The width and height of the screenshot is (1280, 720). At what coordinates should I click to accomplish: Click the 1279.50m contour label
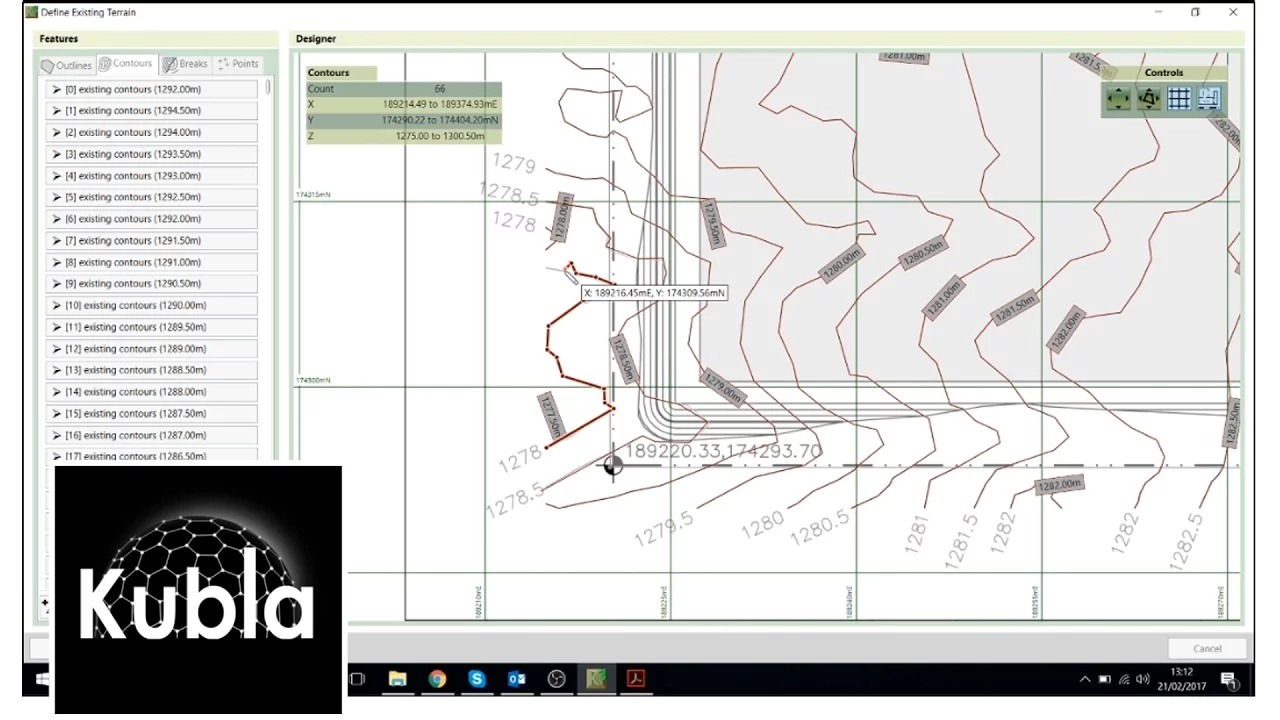coord(712,225)
